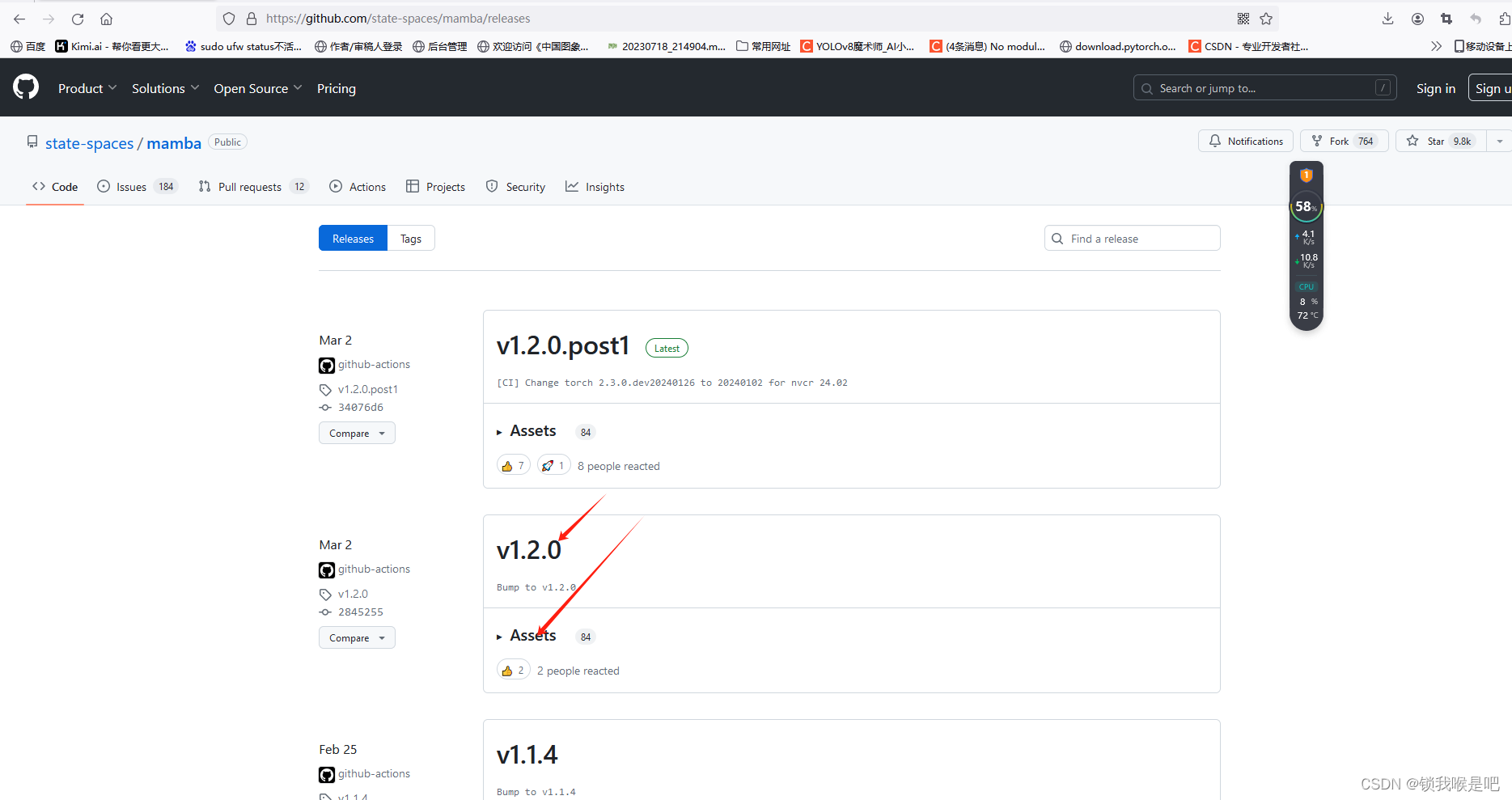1512x800 pixels.
Task: Open the 常用网址 bookmarks folder
Action: [763, 46]
